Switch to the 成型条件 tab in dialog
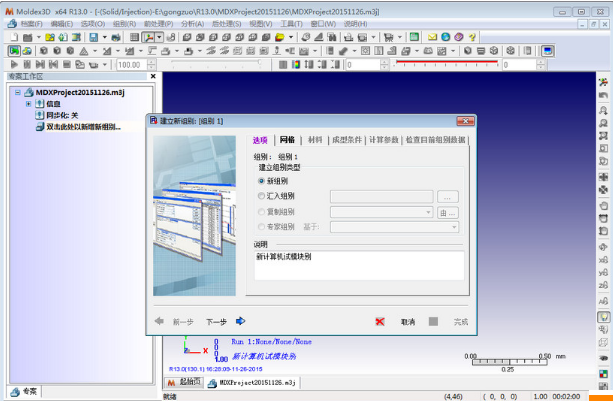The width and height of the screenshot is (613, 401). pyautogui.click(x=347, y=140)
